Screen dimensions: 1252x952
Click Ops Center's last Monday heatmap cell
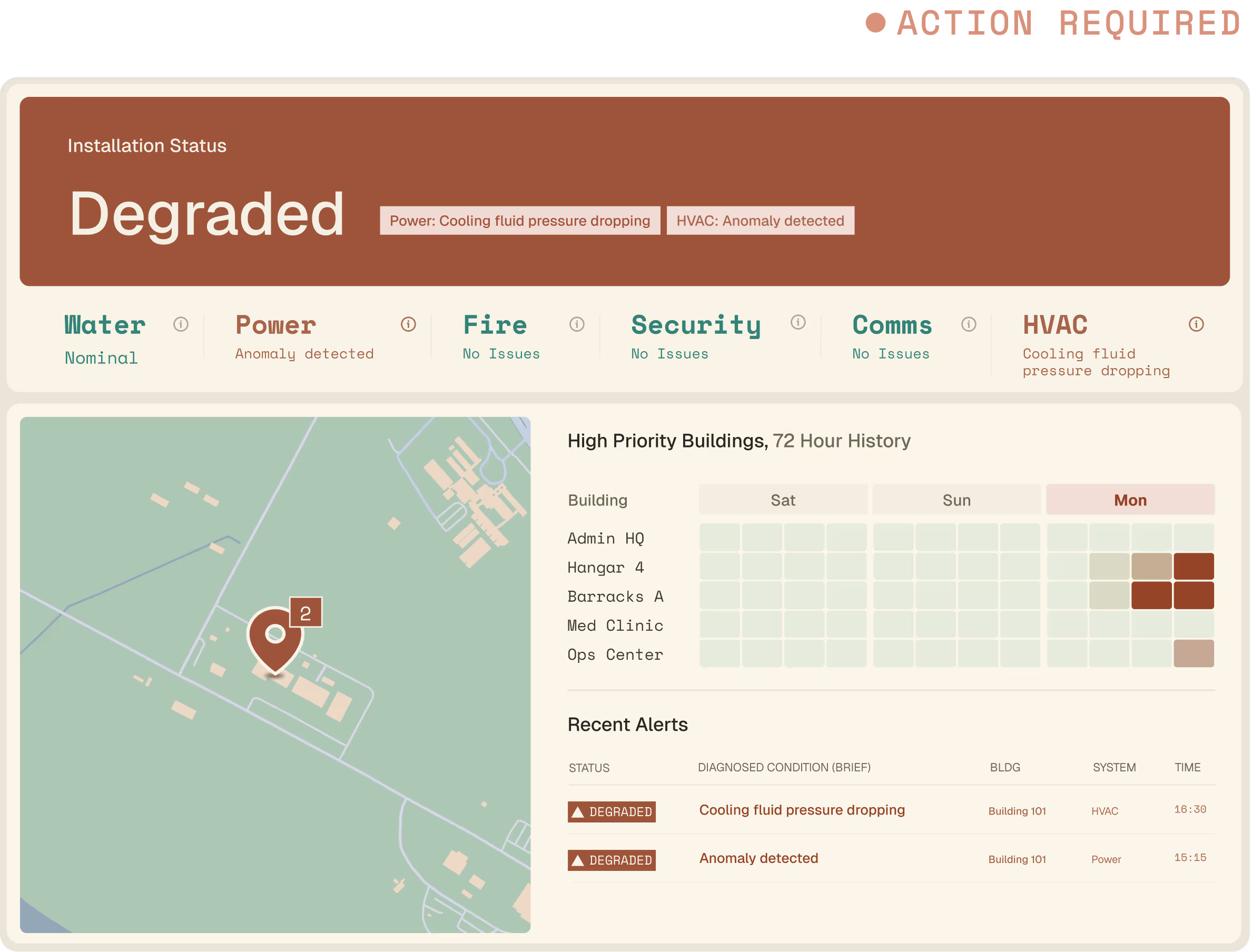click(1194, 653)
